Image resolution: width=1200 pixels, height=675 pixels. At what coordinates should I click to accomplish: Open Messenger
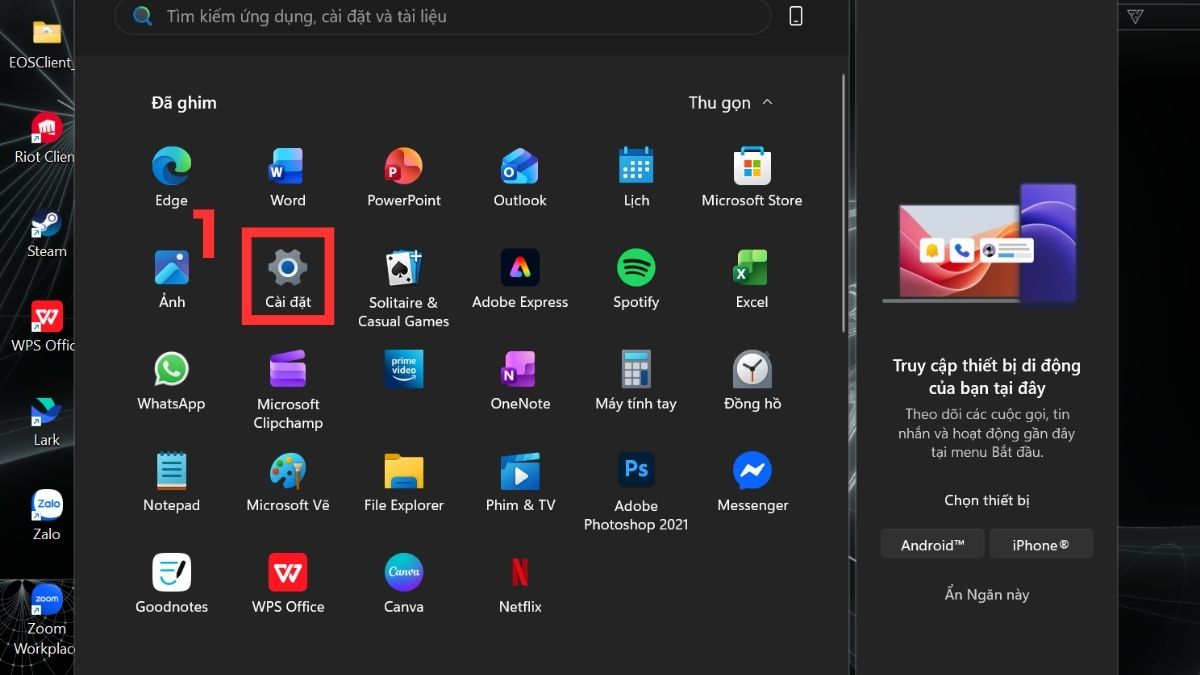751,470
